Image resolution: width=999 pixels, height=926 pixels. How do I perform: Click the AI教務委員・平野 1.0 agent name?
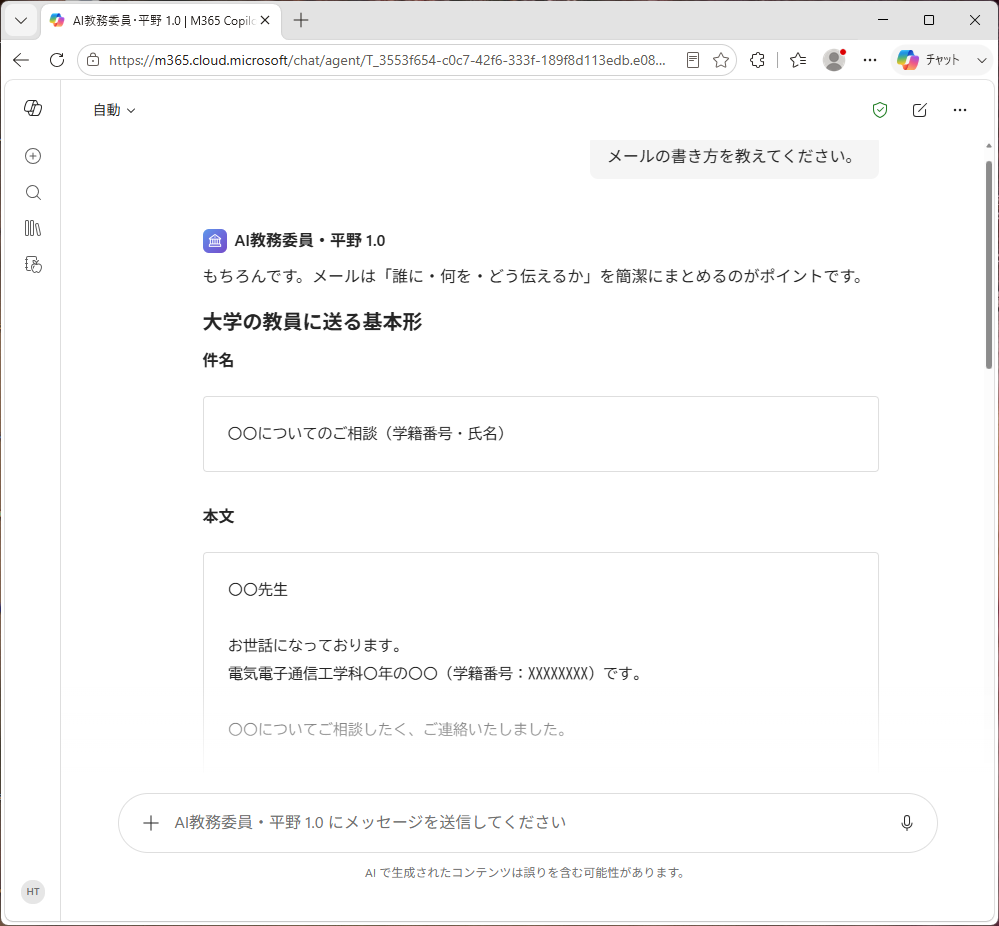click(310, 241)
